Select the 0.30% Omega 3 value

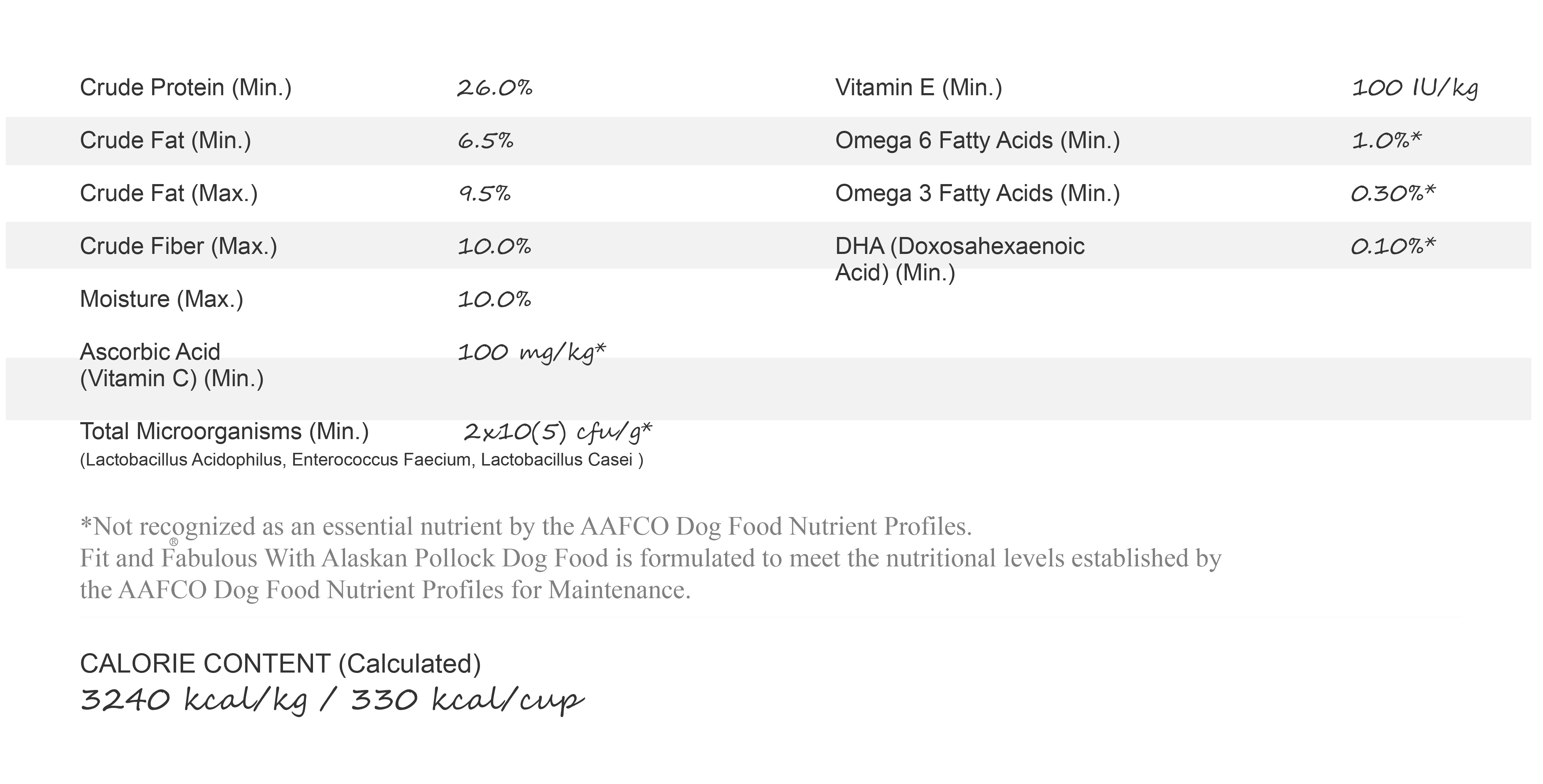[x=1393, y=193]
